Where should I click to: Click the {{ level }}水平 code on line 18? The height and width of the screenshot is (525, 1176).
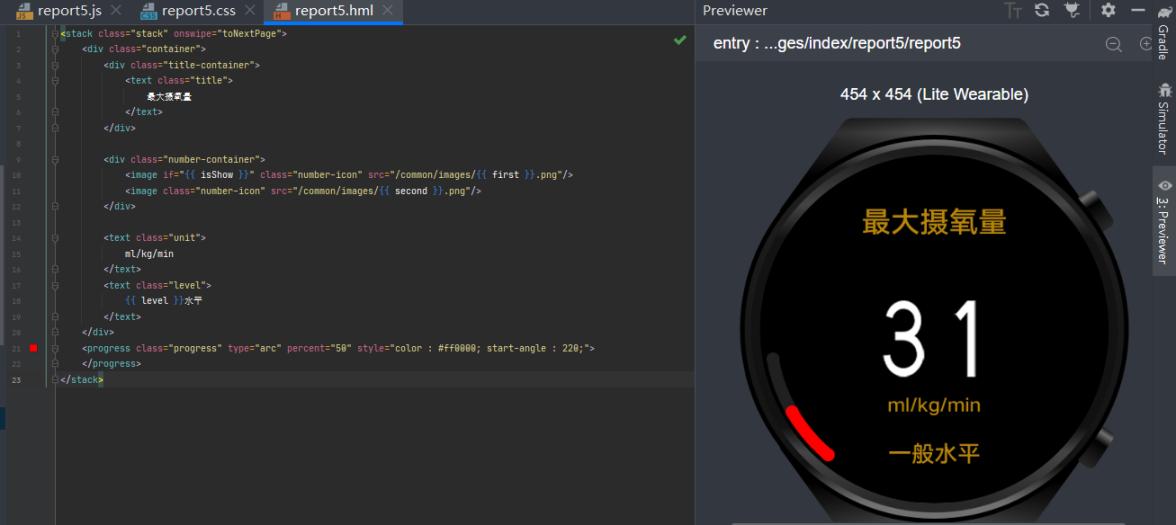164,301
